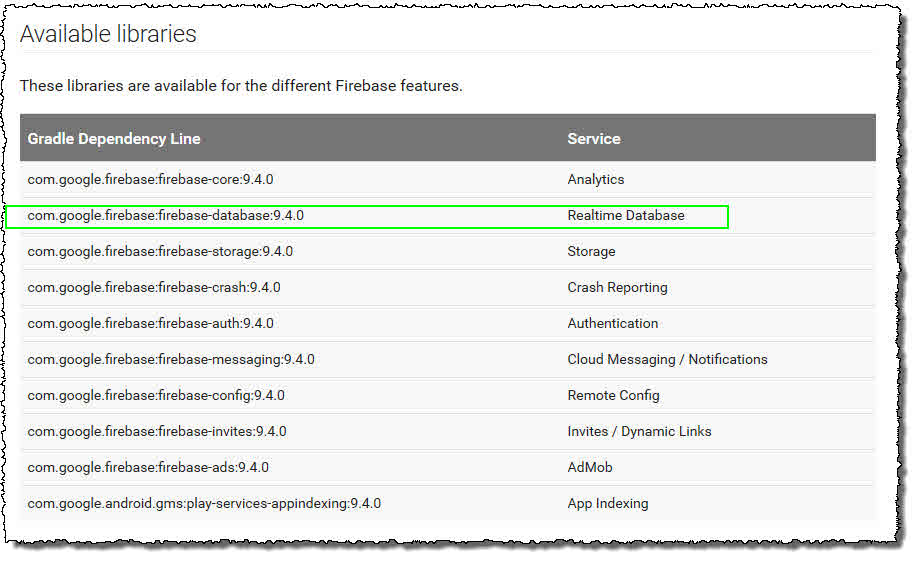This screenshot has height=563, width=918.
Task: Select the firebase-config:9.4.0 dependency line
Action: pyautogui.click(x=156, y=396)
